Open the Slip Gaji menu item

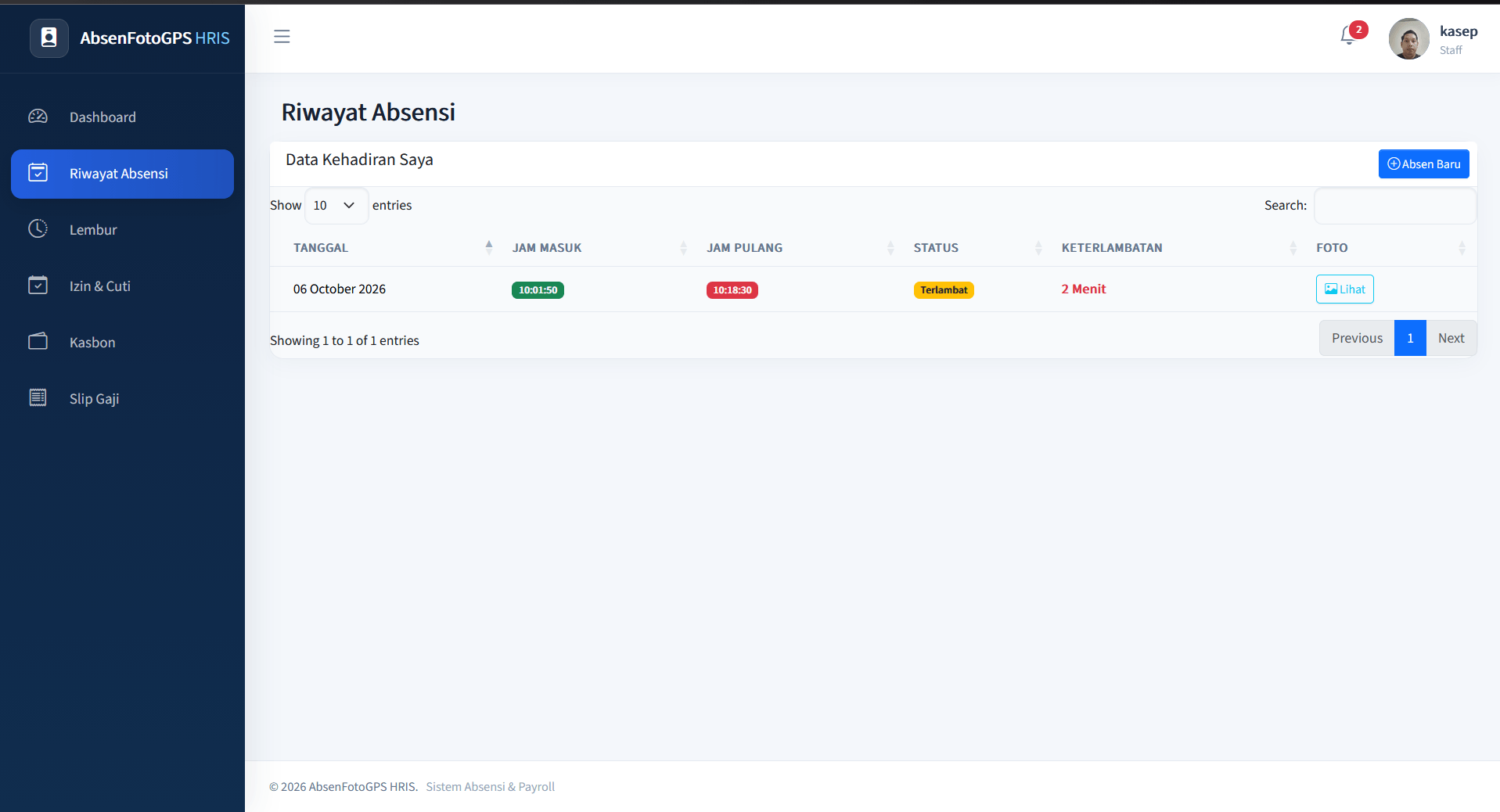(122, 399)
